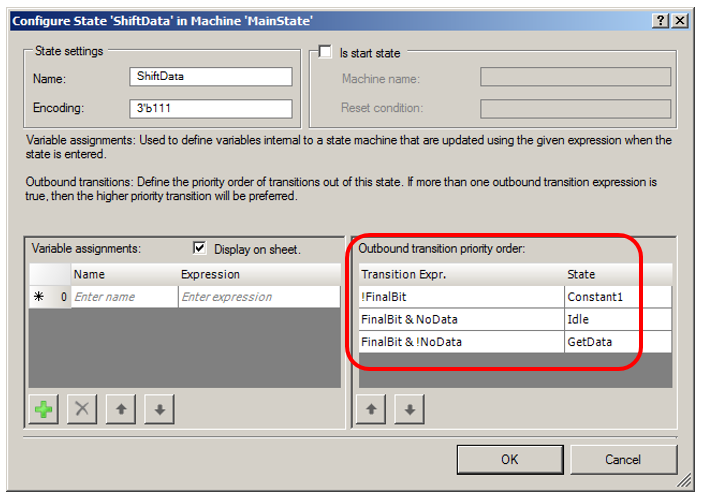The height and width of the screenshot is (498, 702).
Task: Click the 'Enter expression' variable cell
Action: click(x=259, y=297)
